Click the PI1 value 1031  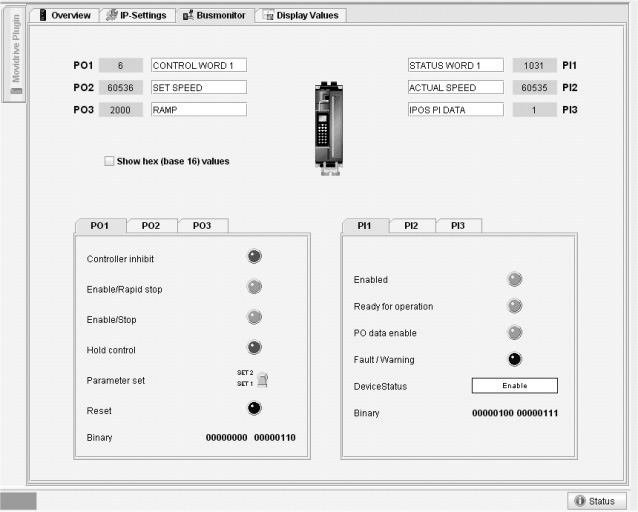[x=534, y=65]
